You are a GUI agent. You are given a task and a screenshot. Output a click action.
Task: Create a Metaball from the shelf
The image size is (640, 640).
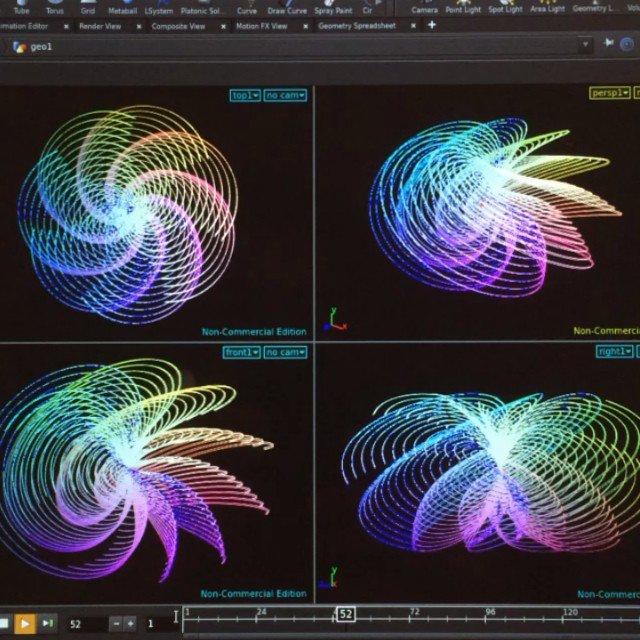point(122,9)
